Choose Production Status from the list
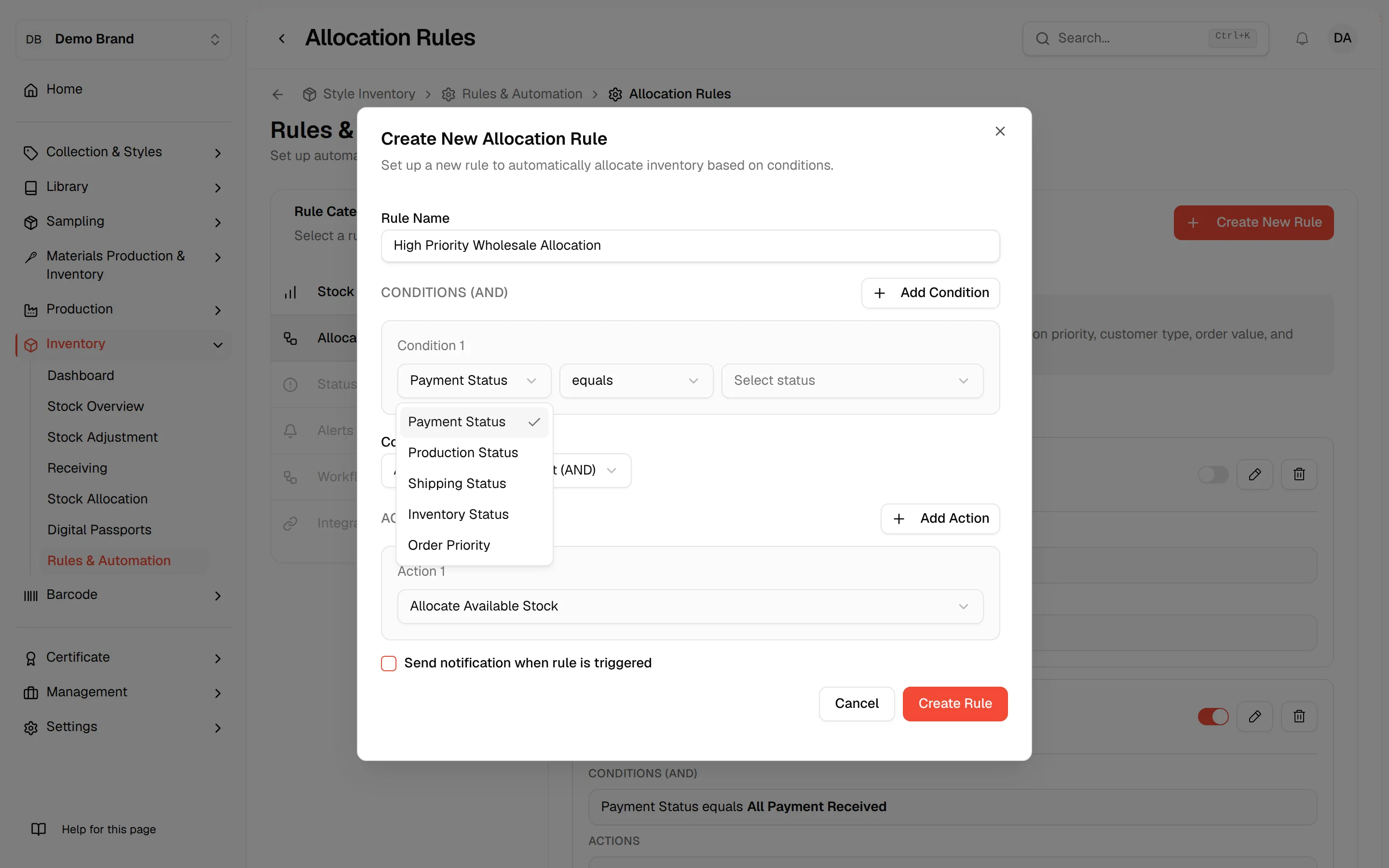 coord(474,453)
